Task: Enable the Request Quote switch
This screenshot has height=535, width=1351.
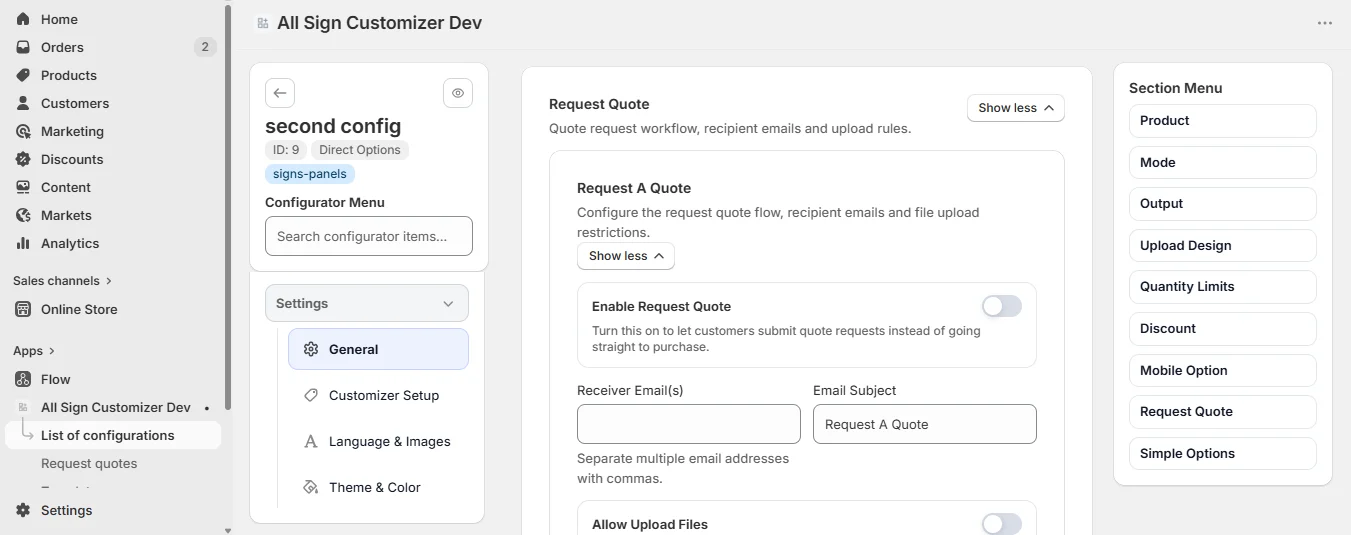Action: click(1002, 306)
